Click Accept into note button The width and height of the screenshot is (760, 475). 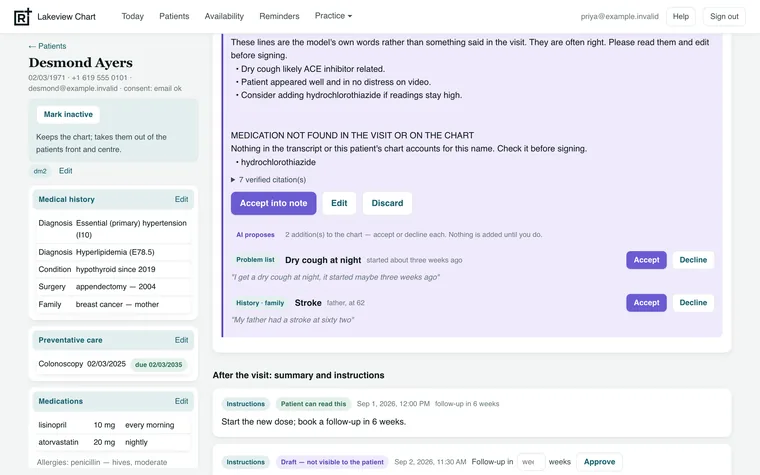[273, 203]
